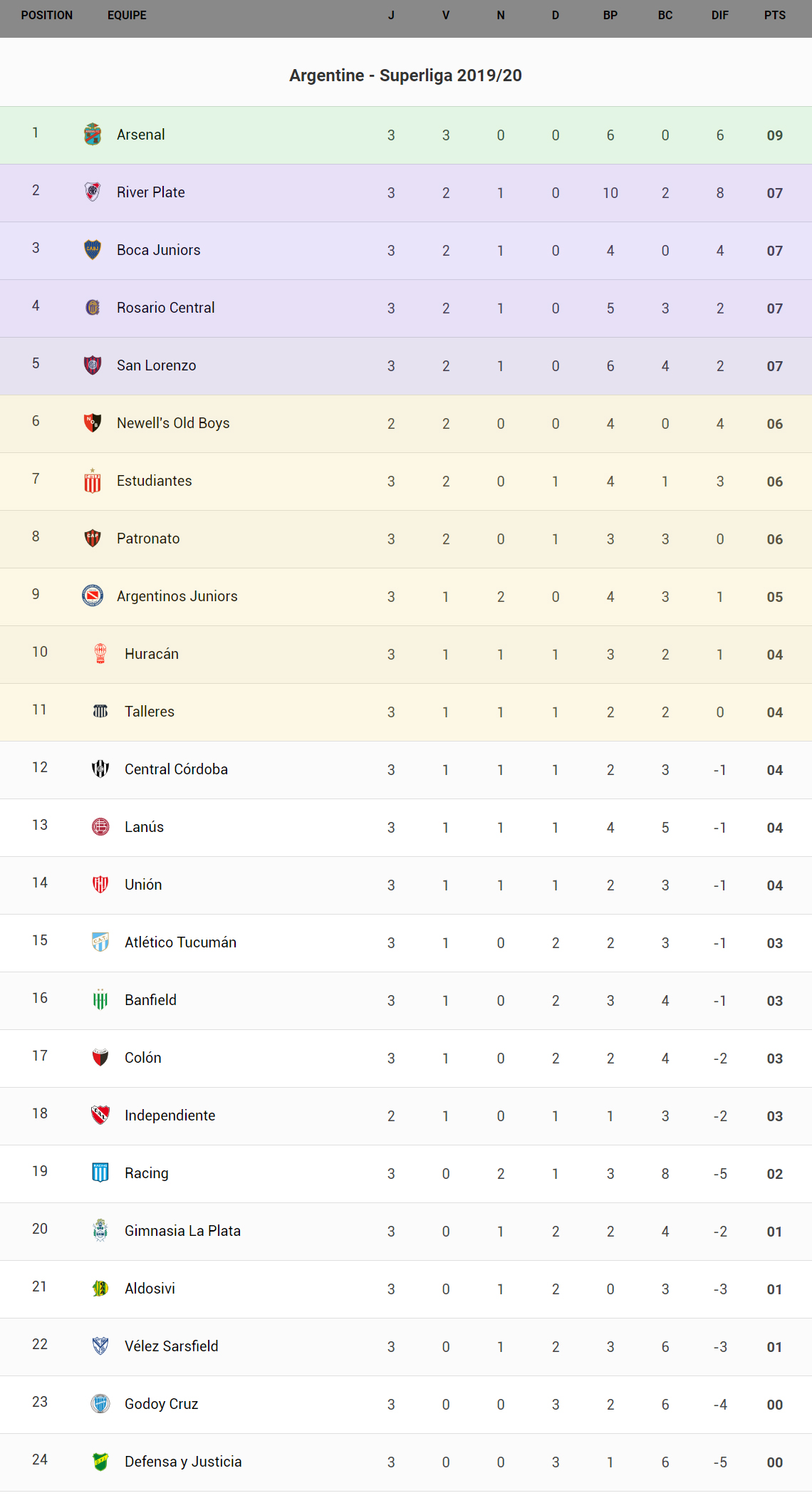Viewport: 812px width, 1498px height.
Task: Select the POSITION column header
Action: point(47,15)
